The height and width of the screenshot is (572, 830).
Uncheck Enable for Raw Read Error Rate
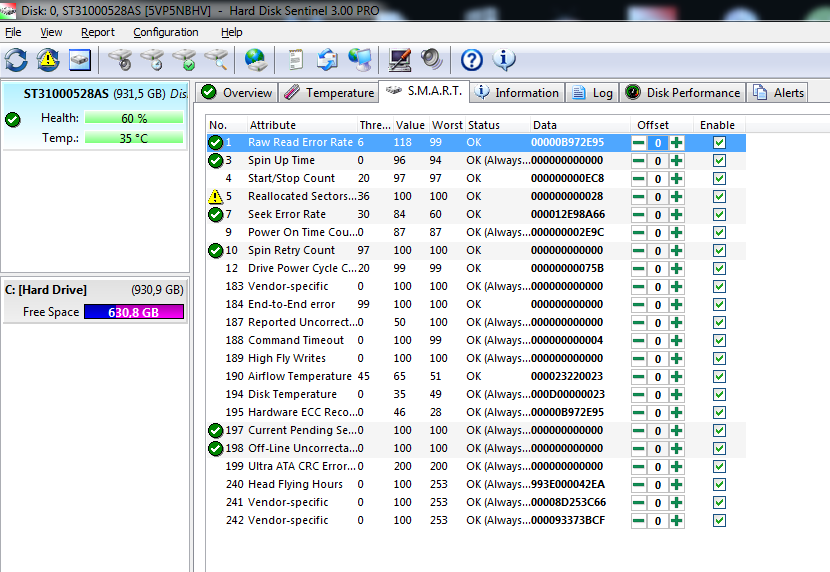point(719,142)
